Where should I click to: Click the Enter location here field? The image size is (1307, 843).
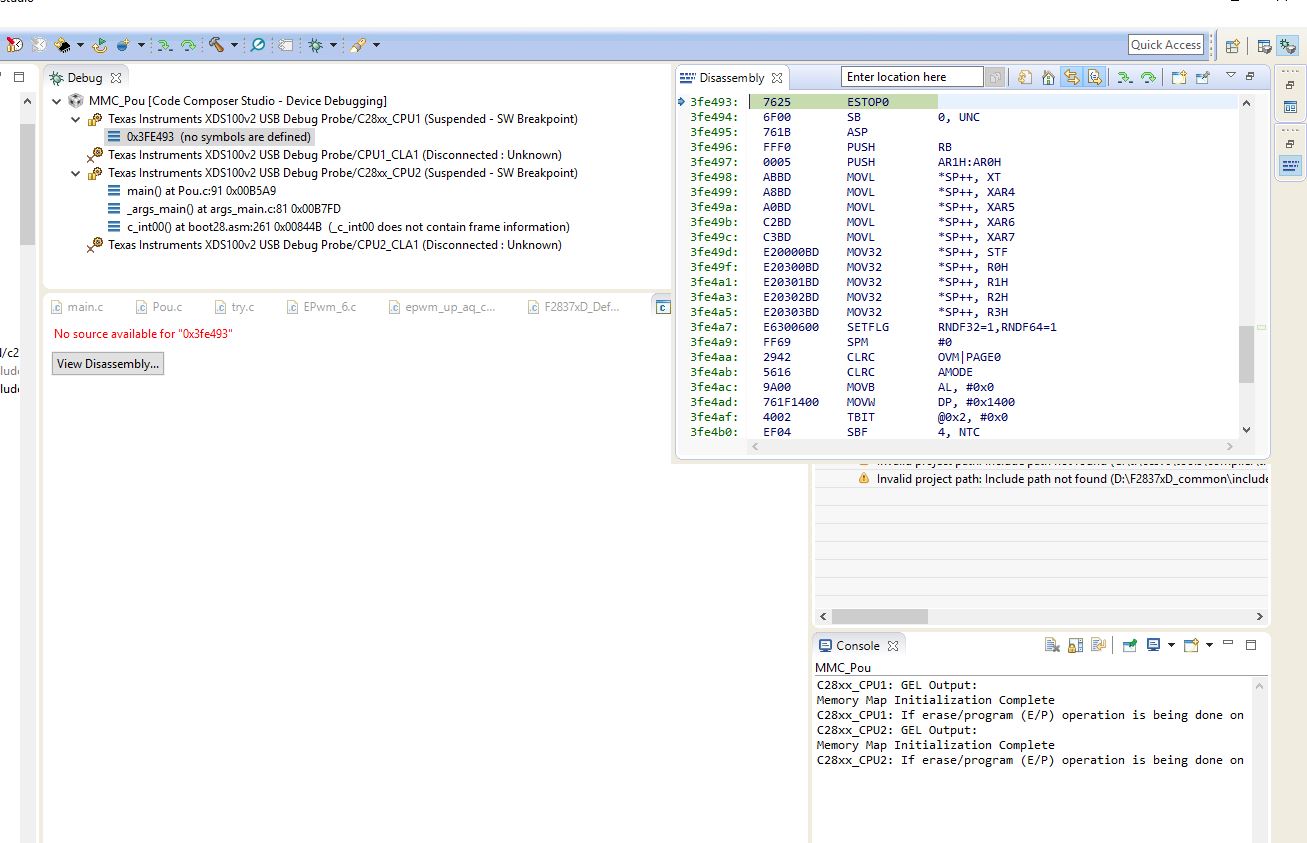[911, 77]
